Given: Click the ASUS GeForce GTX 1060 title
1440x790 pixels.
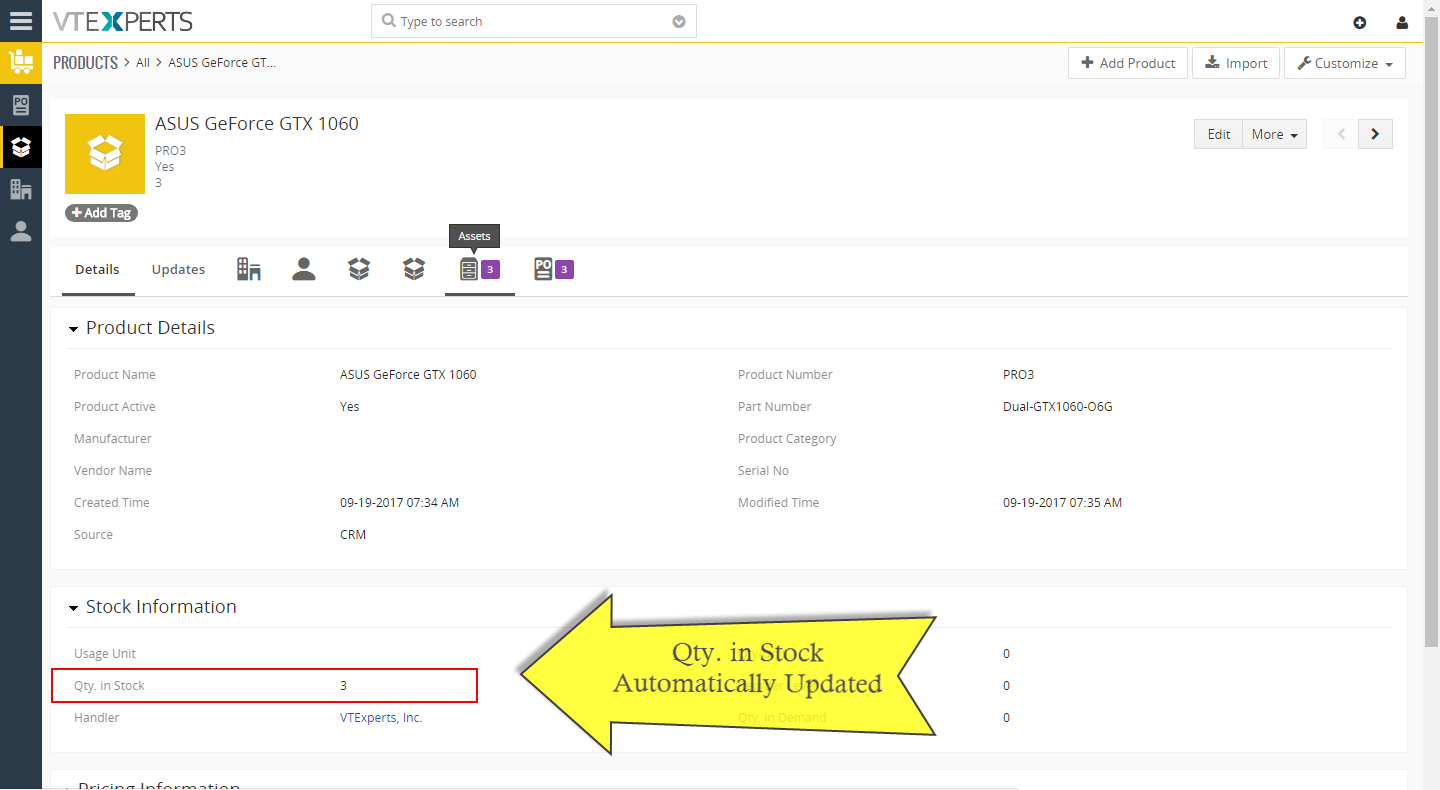Looking at the screenshot, I should pos(257,124).
